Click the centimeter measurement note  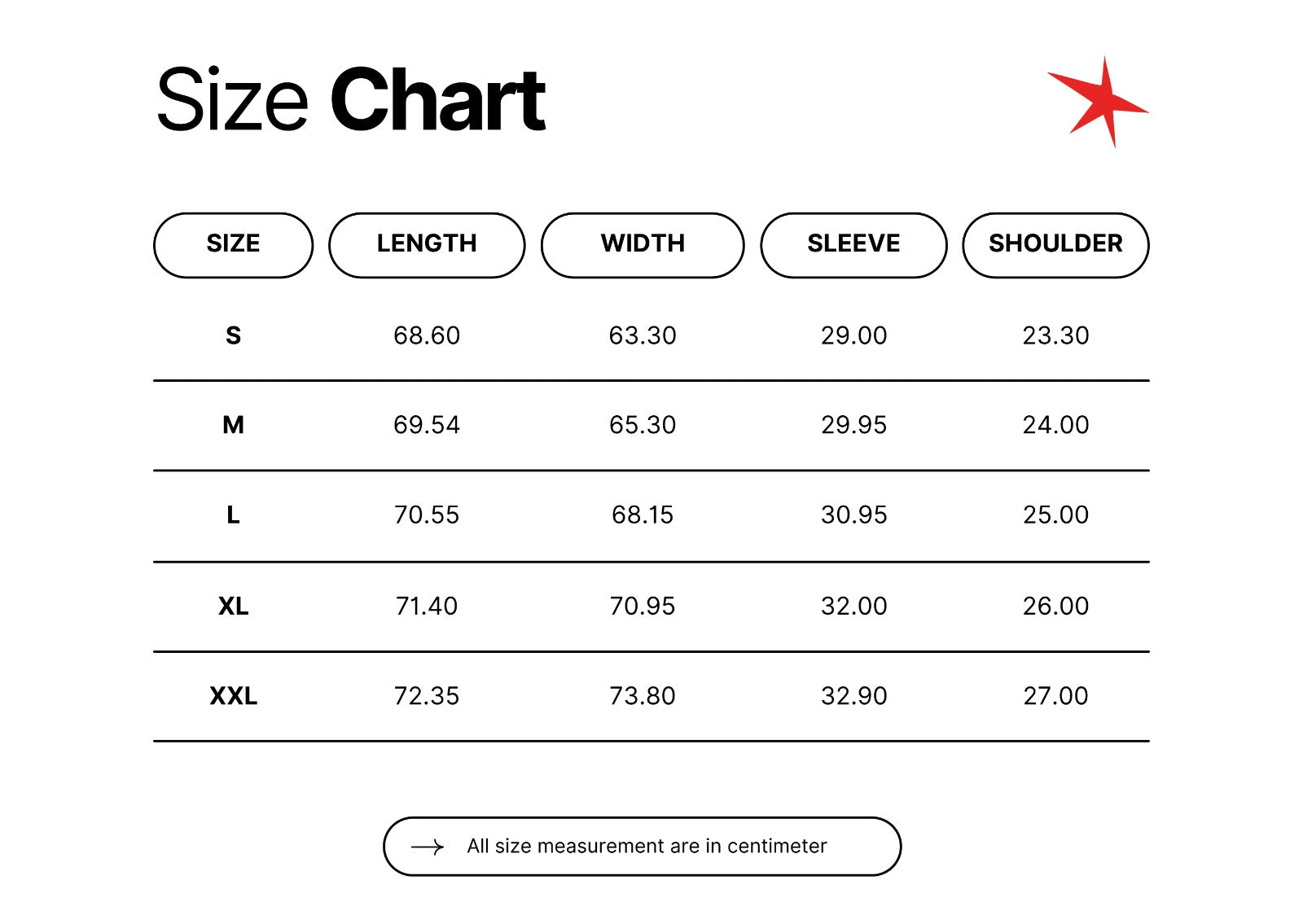pos(647,847)
